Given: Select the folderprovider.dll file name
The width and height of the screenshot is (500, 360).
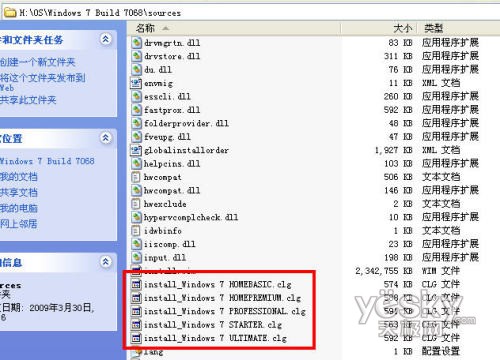Looking at the screenshot, I should tap(186, 123).
